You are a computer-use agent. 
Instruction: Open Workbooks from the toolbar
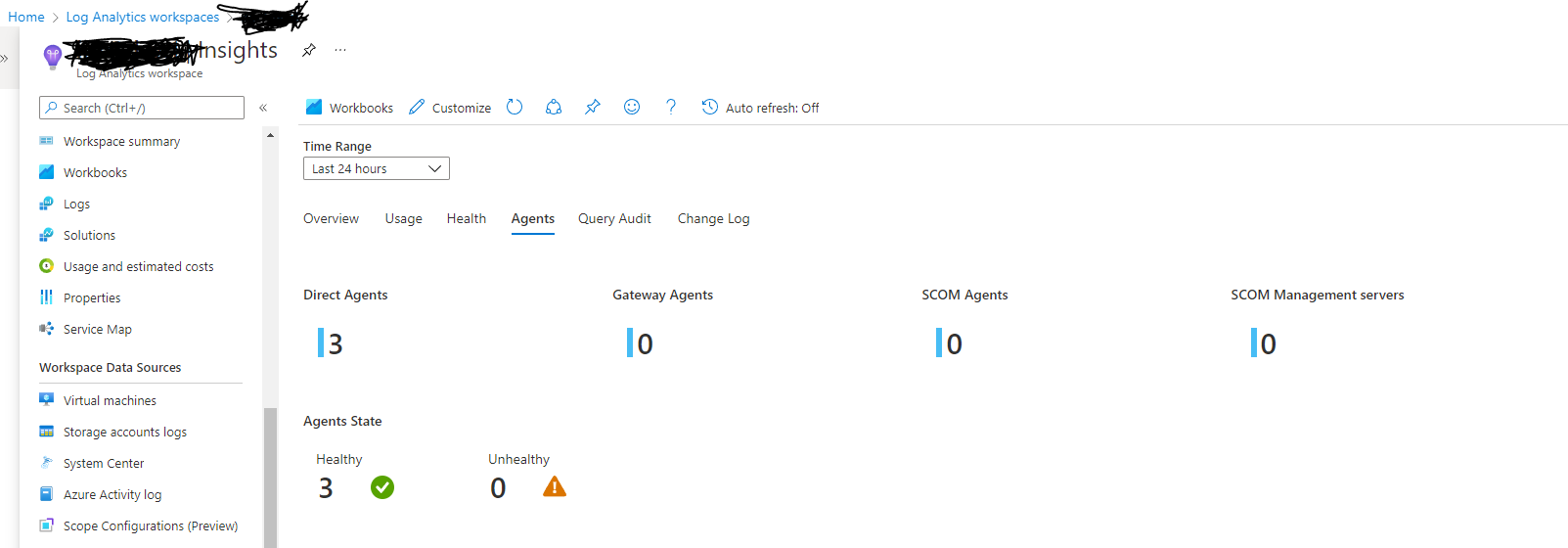(349, 108)
